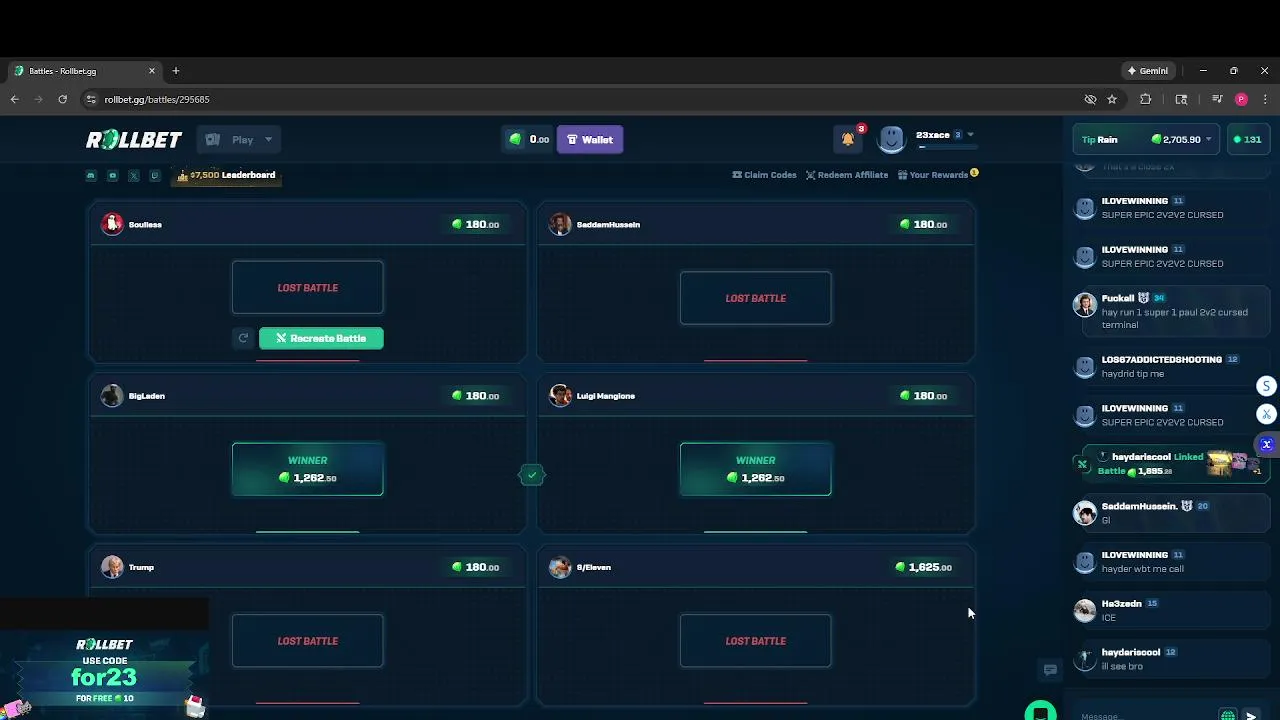
Task: Focus the chat Message input field
Action: click(1145, 716)
